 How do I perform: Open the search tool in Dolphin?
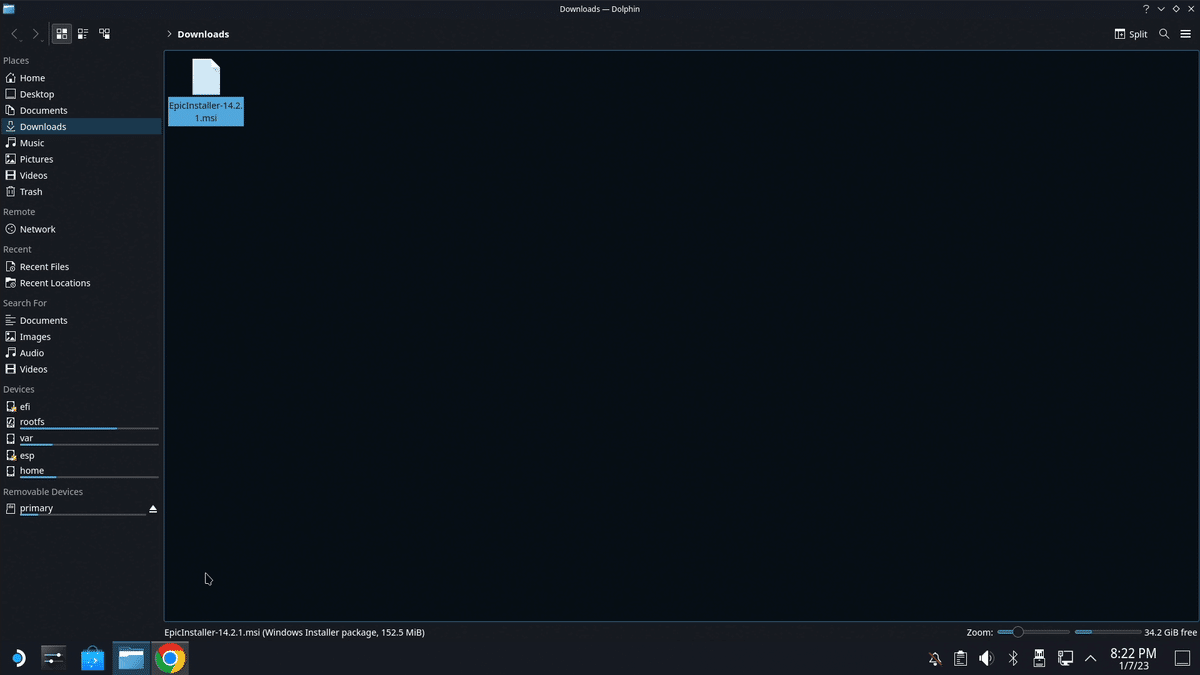(x=1164, y=34)
